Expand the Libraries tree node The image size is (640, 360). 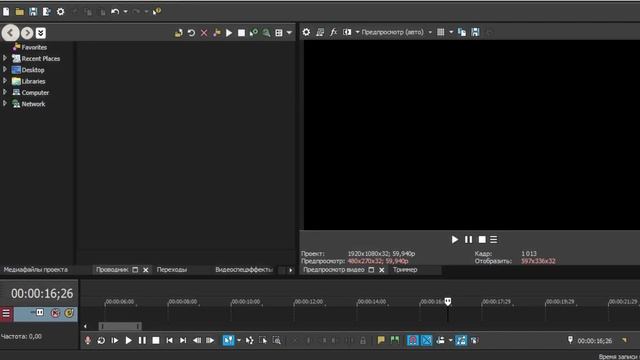click(x=5, y=81)
